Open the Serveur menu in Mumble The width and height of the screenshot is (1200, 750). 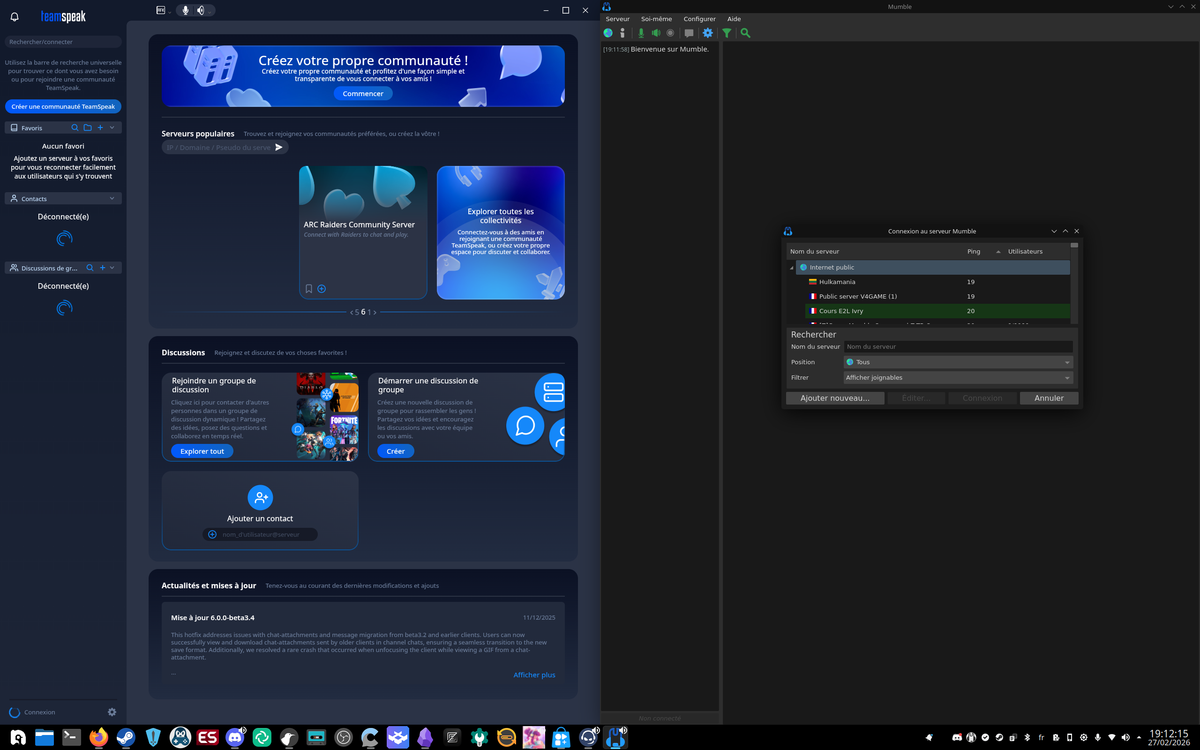617,18
